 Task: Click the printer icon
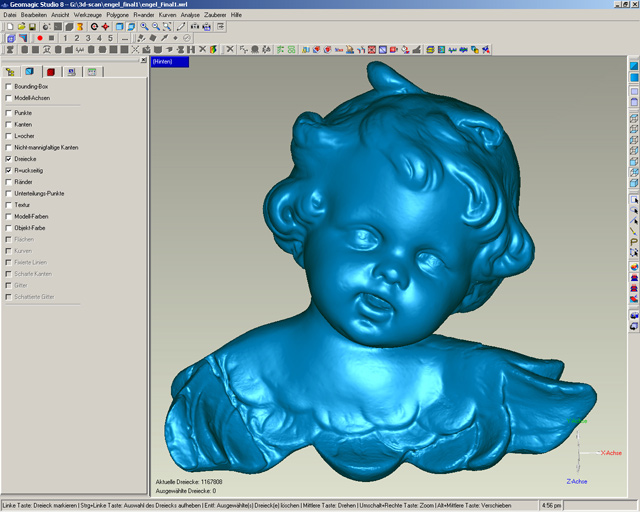coord(207,27)
